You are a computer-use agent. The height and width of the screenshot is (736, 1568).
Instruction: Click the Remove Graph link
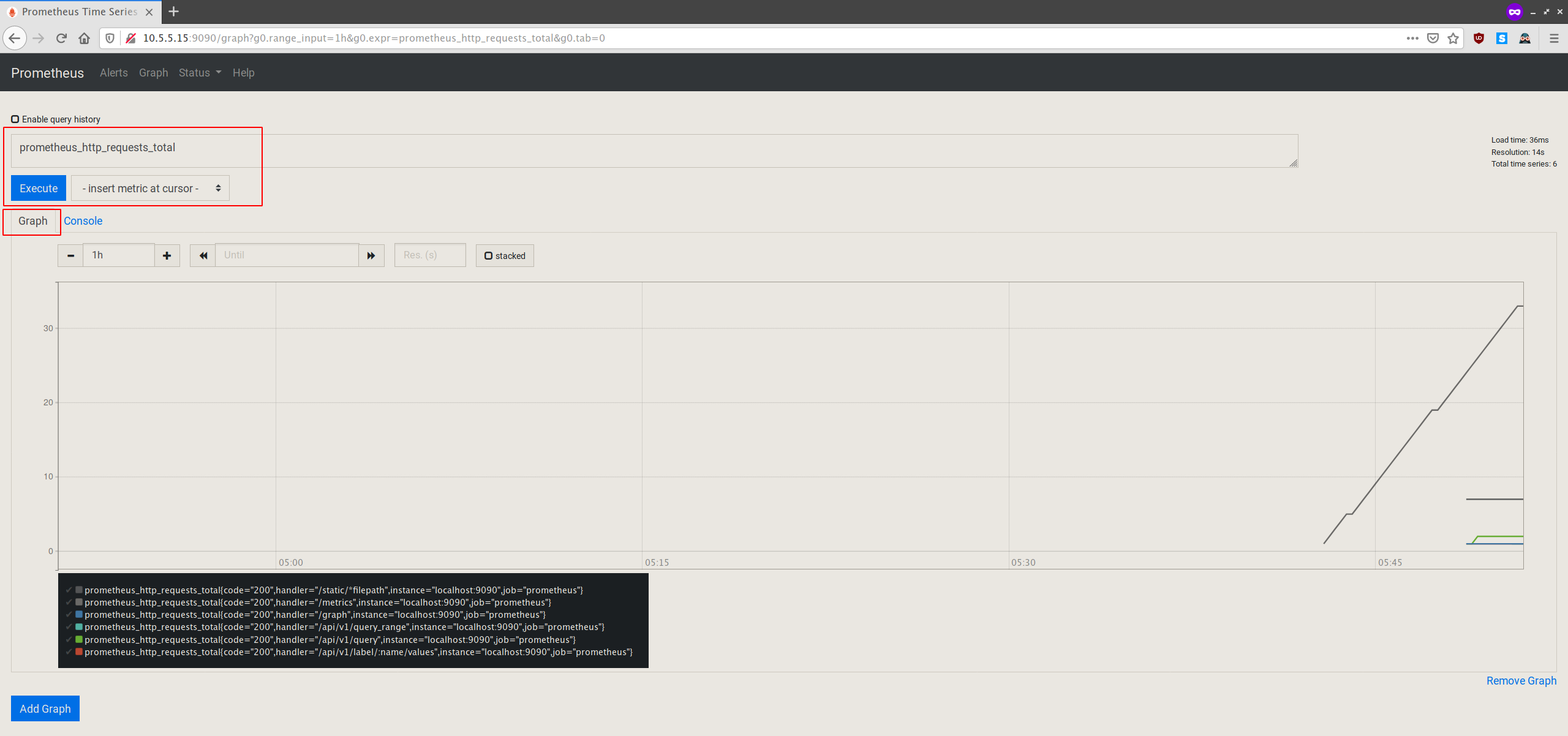tap(1521, 680)
